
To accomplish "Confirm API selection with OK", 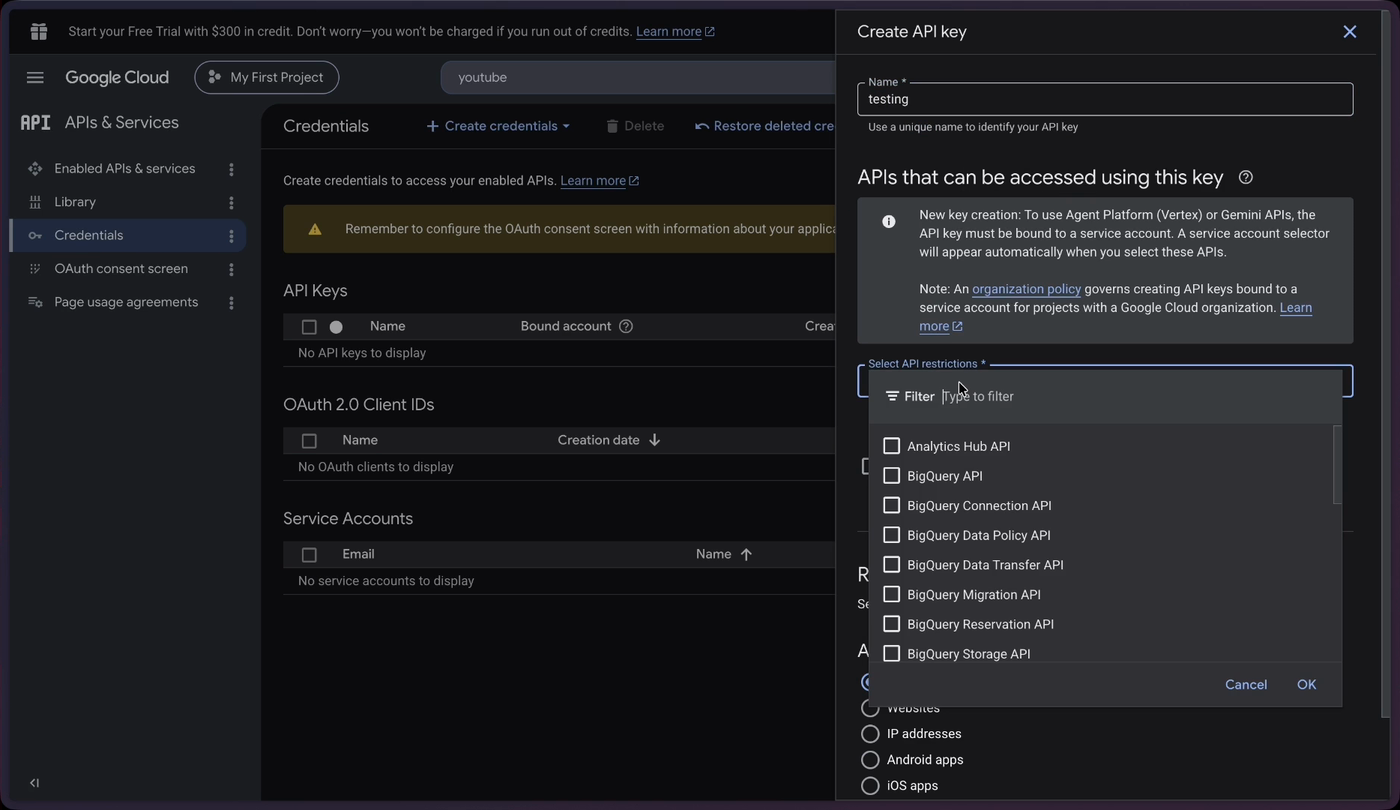I will [1306, 685].
